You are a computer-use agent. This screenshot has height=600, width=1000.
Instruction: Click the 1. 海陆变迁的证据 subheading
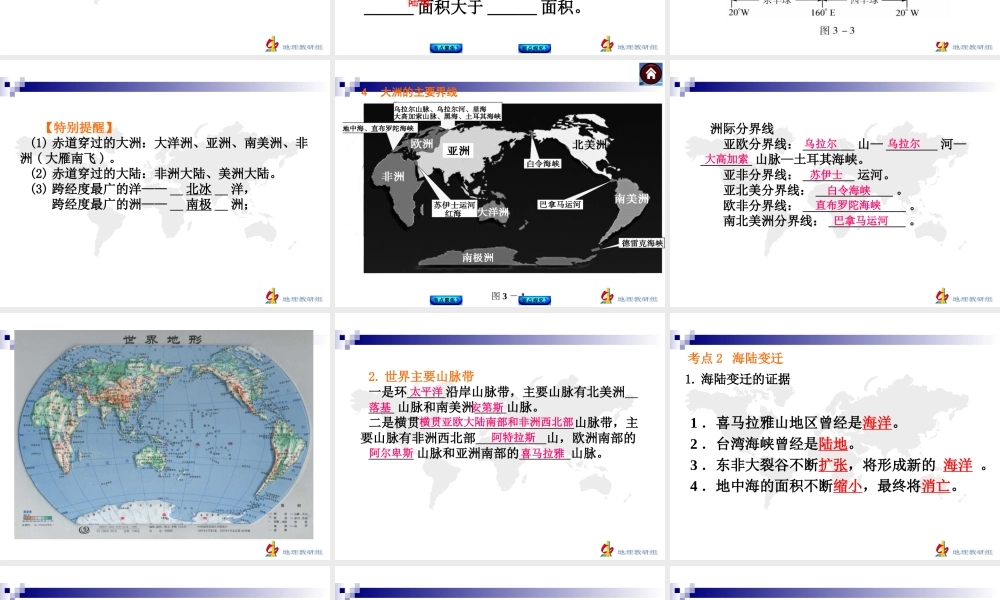pyautogui.click(x=737, y=379)
